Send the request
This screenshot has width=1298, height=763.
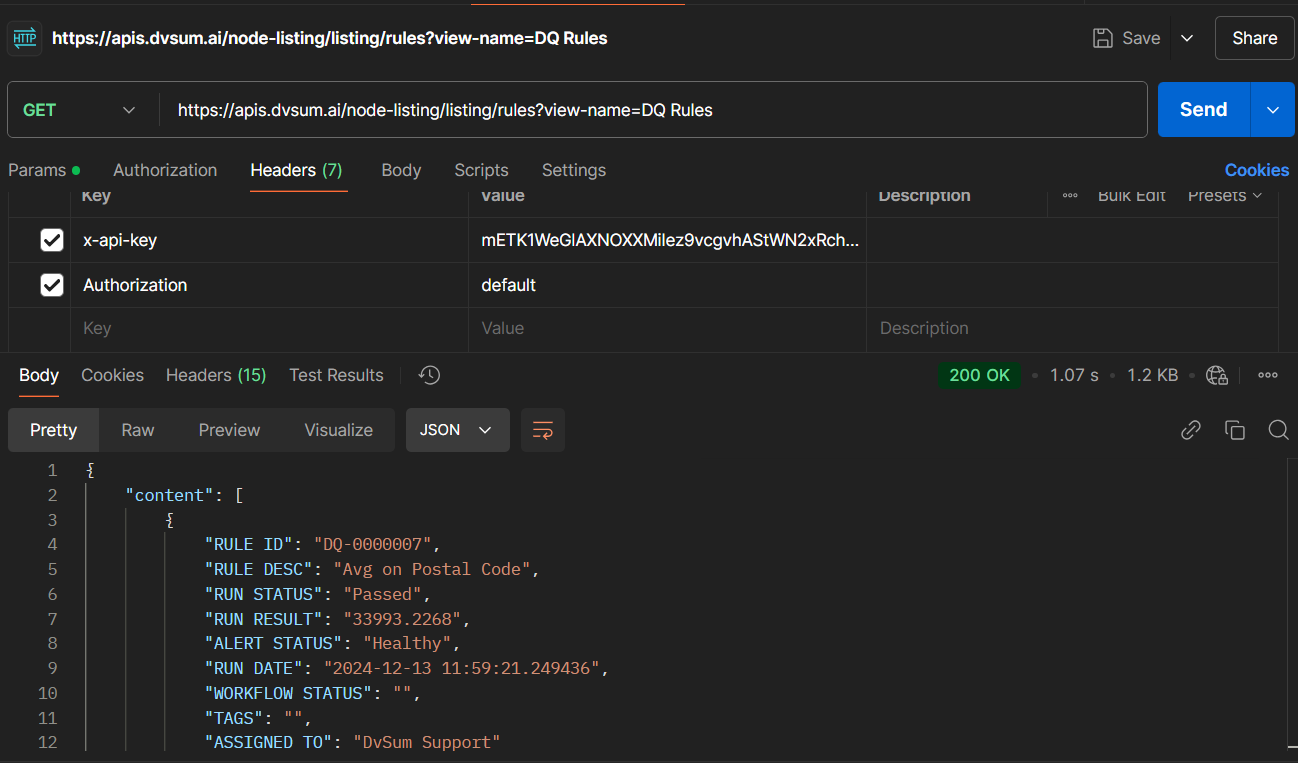1204,110
